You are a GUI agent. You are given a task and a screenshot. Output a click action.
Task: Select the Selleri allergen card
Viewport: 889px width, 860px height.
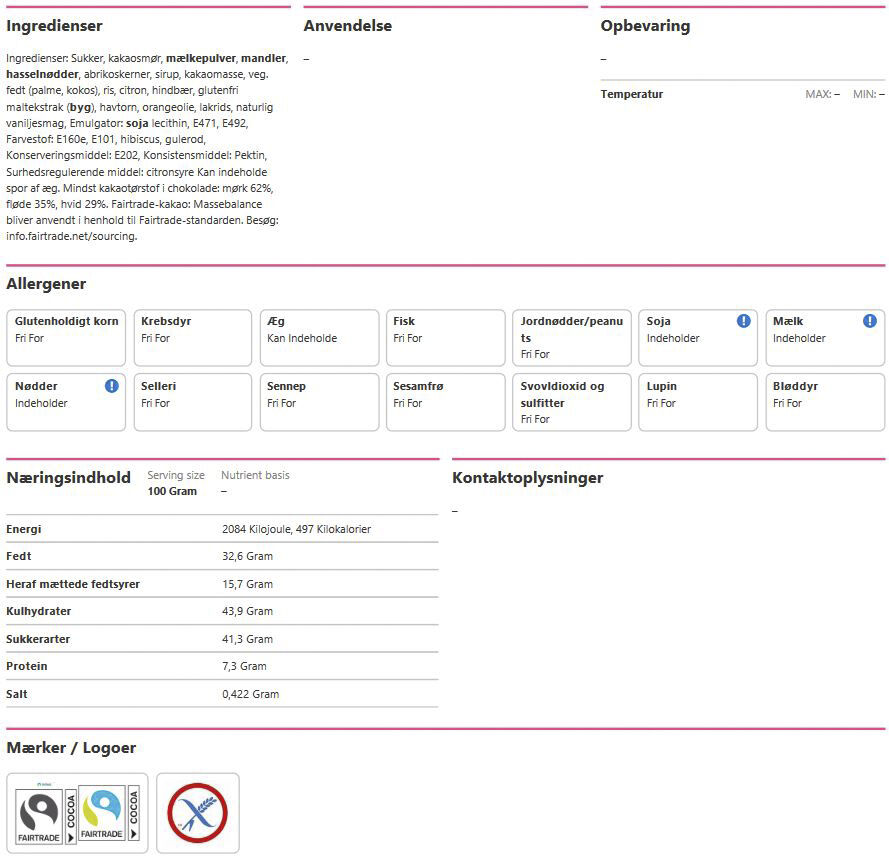click(x=193, y=403)
